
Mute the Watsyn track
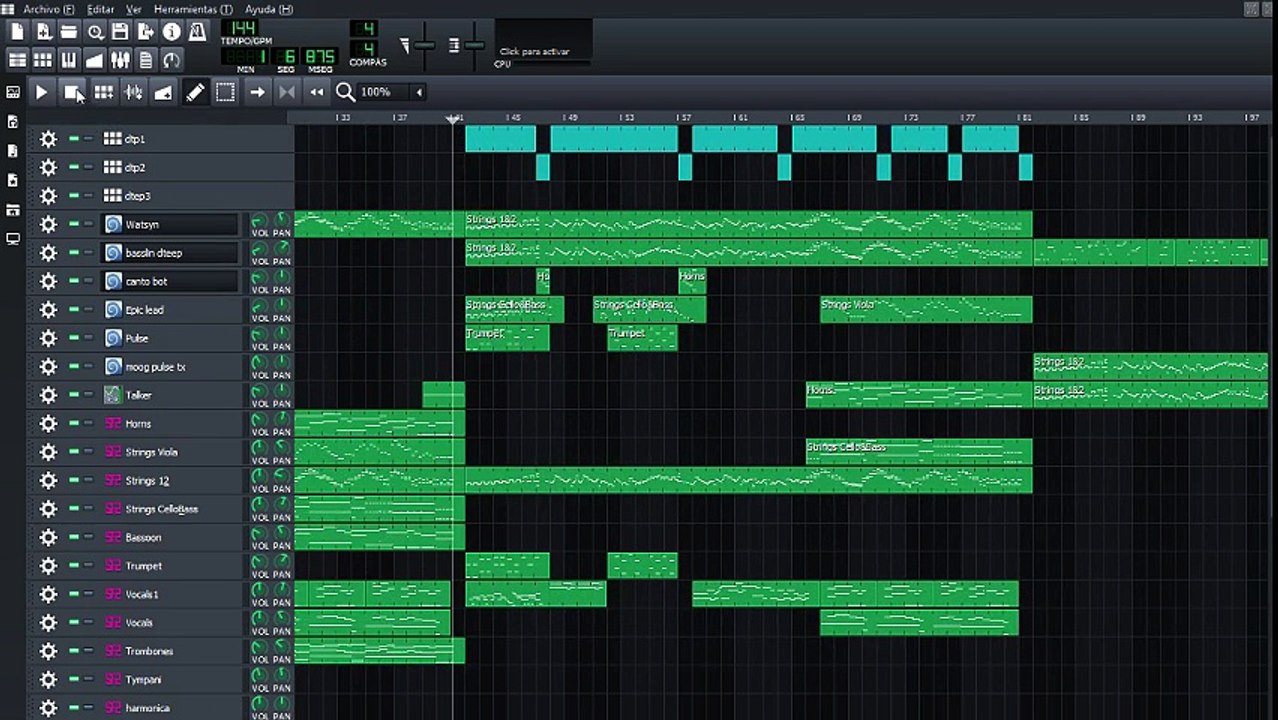74,224
